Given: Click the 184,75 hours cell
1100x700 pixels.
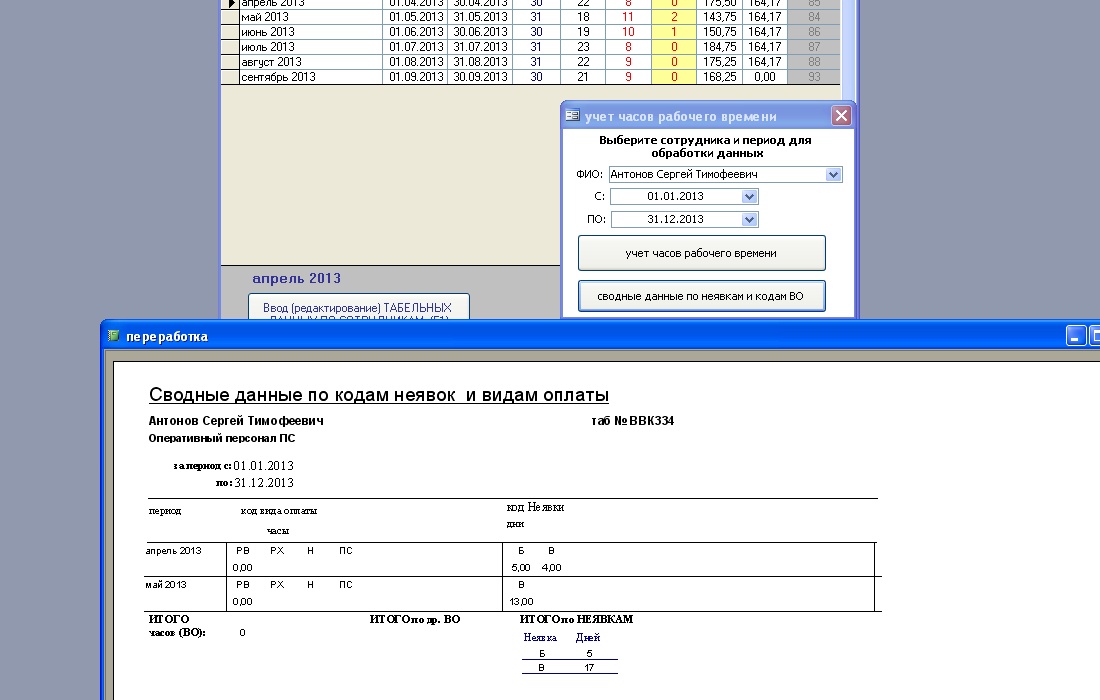Looking at the screenshot, I should (720, 47).
